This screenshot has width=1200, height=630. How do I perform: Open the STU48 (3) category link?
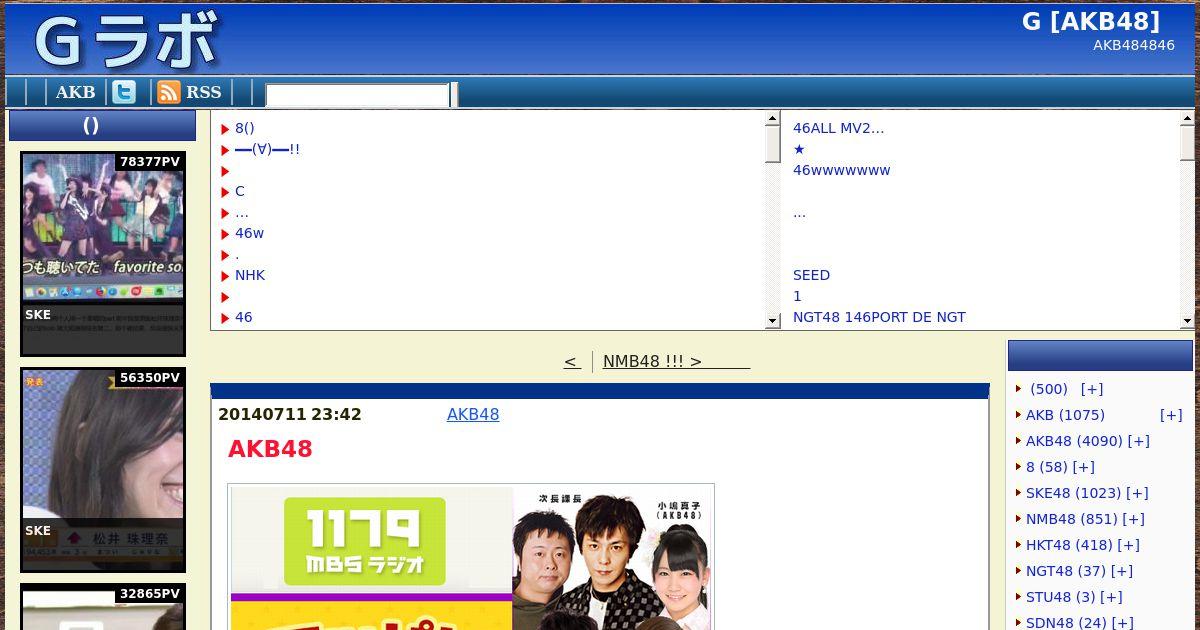pos(1061,597)
